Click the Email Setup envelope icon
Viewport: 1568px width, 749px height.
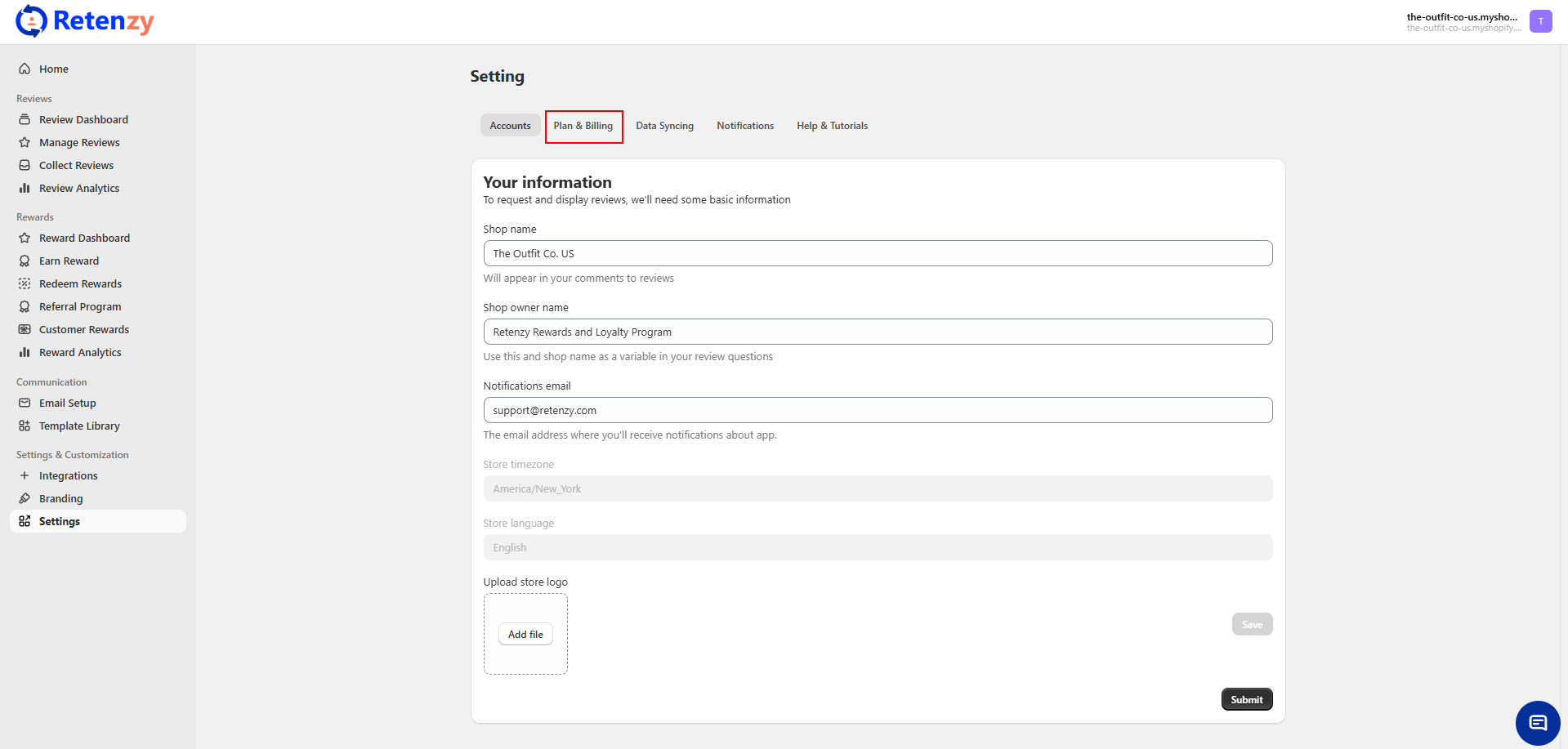pos(25,403)
